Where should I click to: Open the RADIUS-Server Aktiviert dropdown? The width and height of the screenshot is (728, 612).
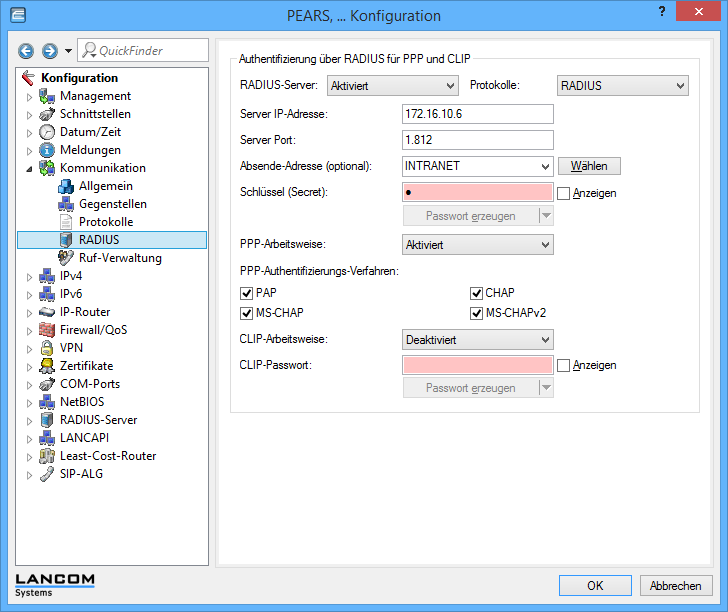[x=392, y=86]
